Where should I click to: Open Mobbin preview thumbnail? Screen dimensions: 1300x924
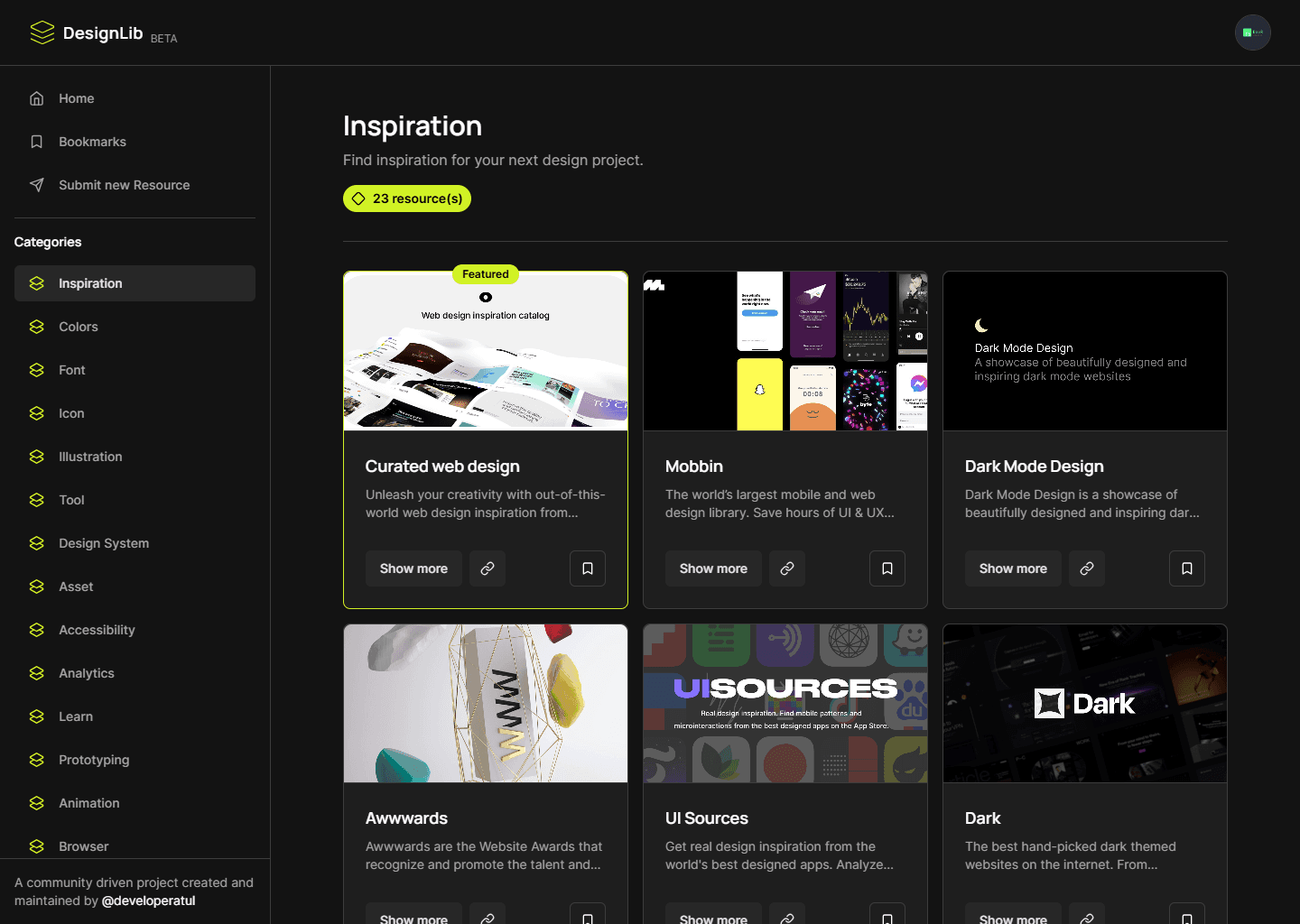point(785,351)
